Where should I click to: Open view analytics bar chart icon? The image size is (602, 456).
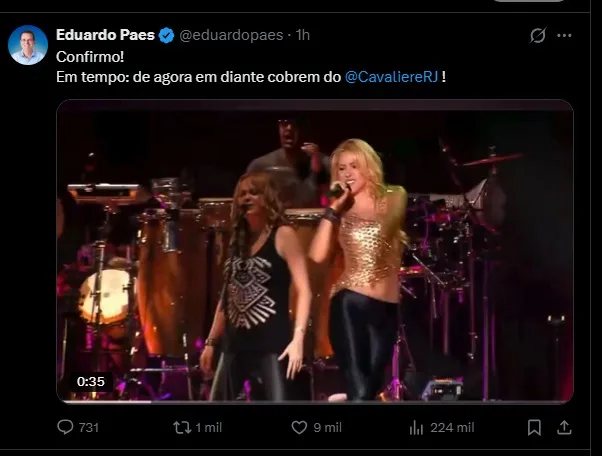(416, 427)
